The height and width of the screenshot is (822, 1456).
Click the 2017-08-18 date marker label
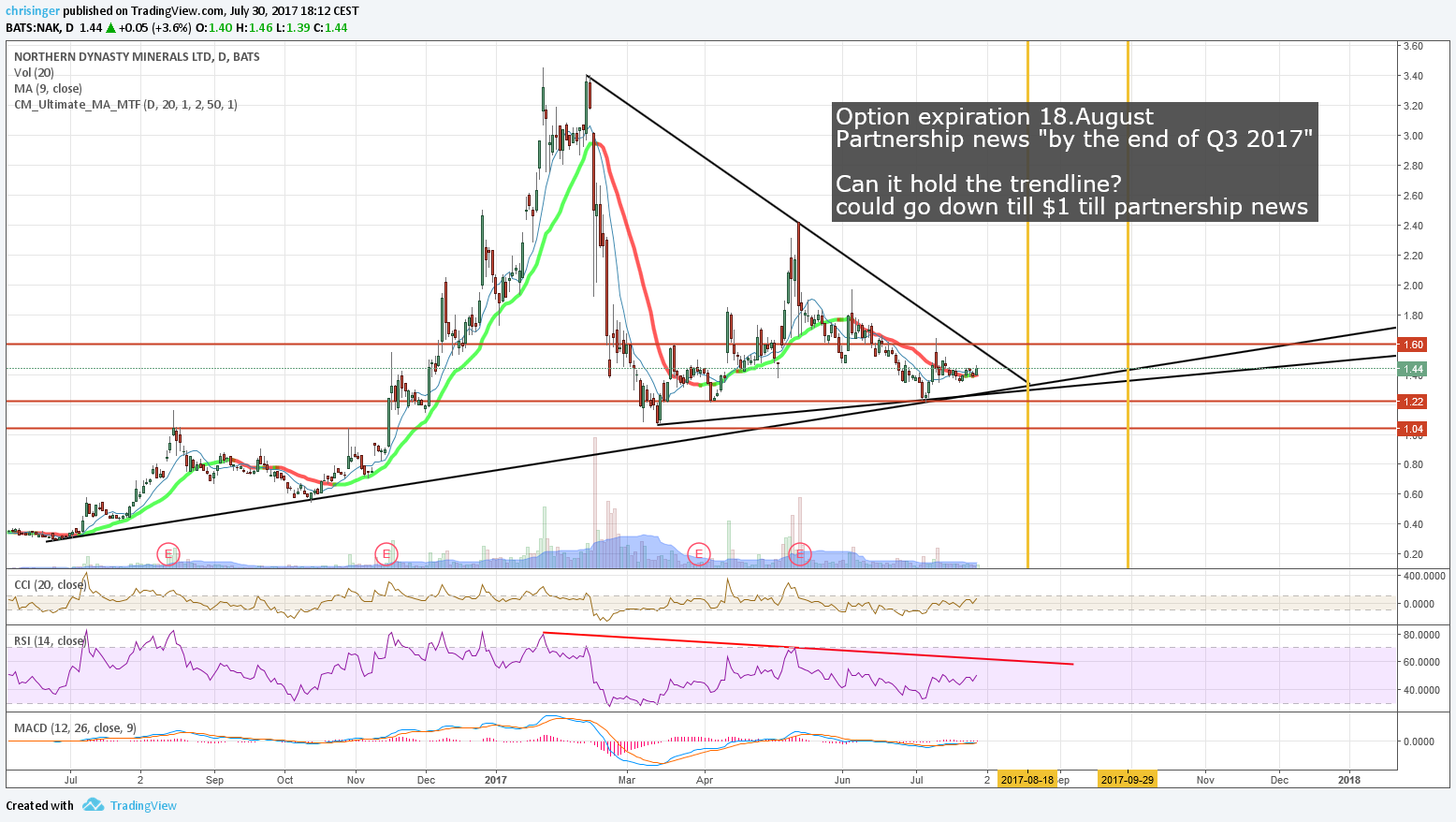click(1026, 780)
